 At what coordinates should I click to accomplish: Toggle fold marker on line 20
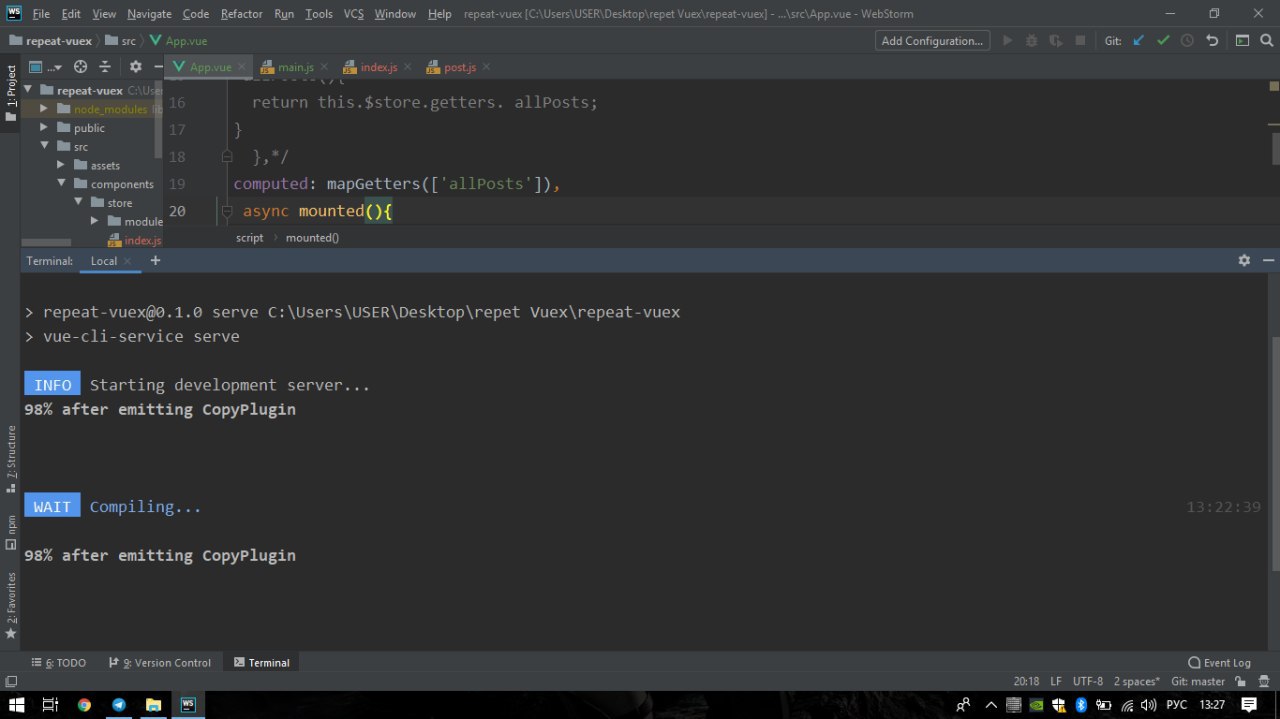tap(228, 211)
